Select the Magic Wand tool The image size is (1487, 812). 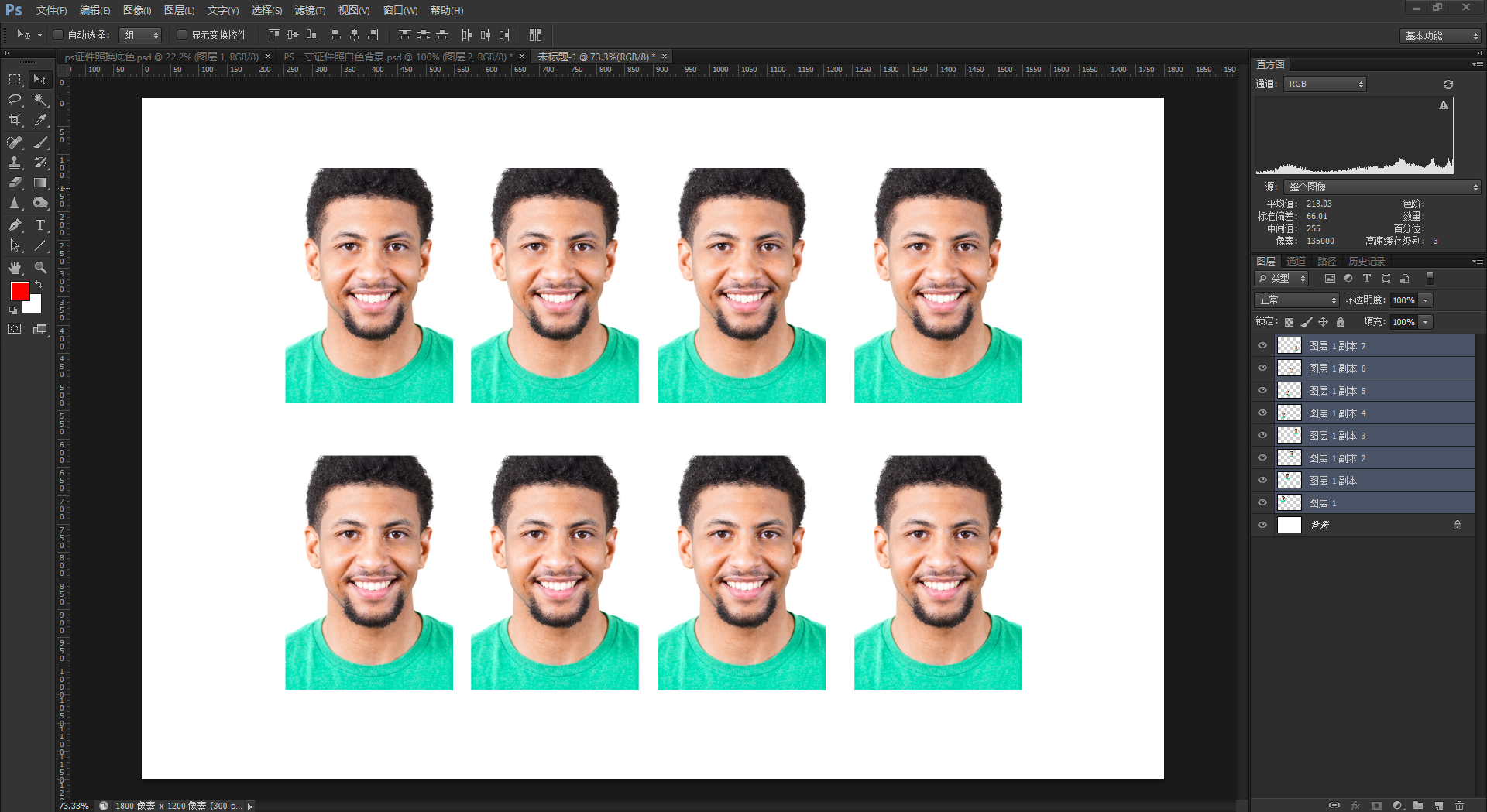[40, 100]
